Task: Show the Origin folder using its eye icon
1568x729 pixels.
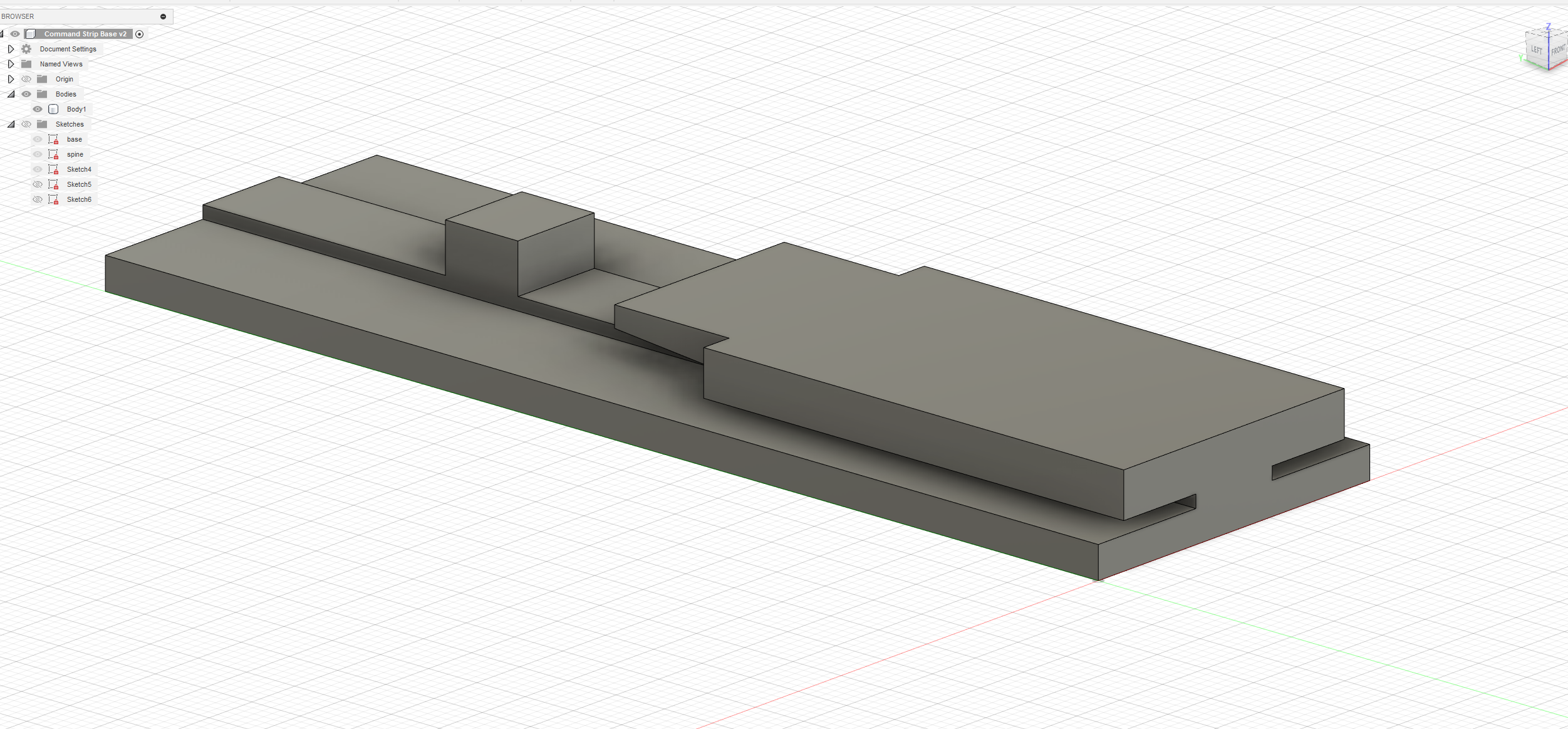Action: (x=26, y=79)
